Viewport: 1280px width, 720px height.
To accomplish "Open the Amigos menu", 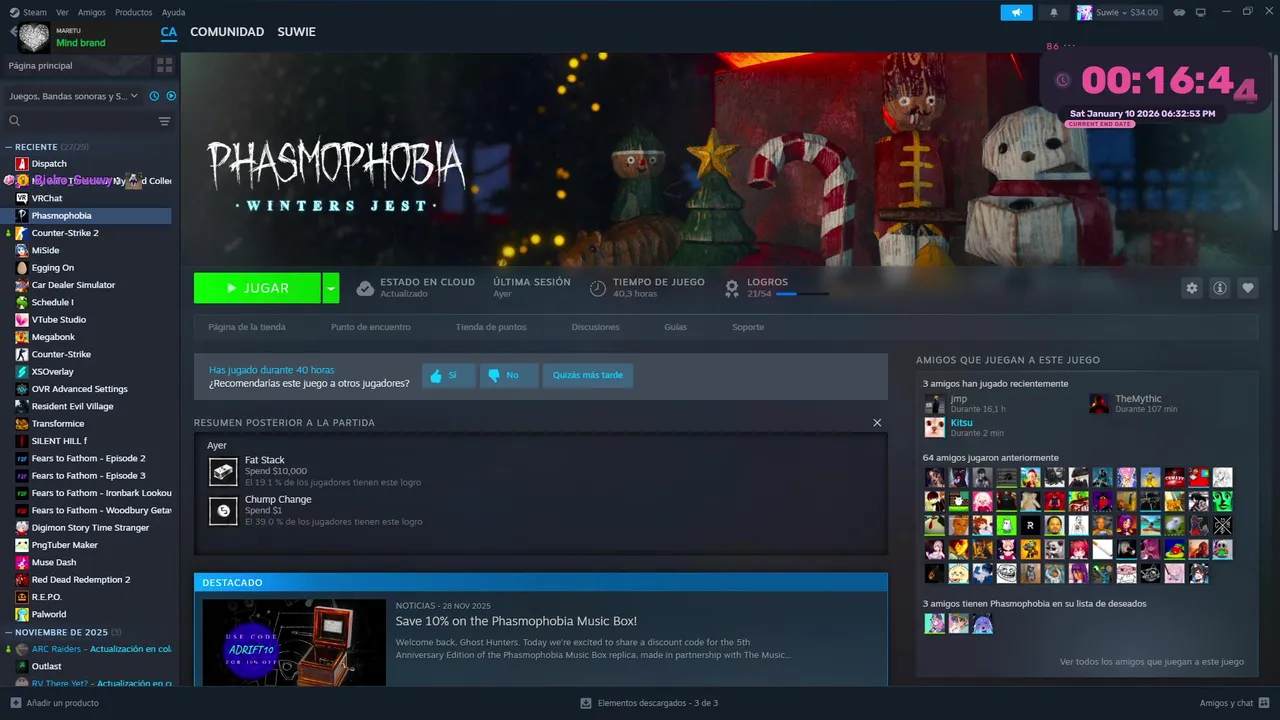I will pyautogui.click(x=92, y=12).
